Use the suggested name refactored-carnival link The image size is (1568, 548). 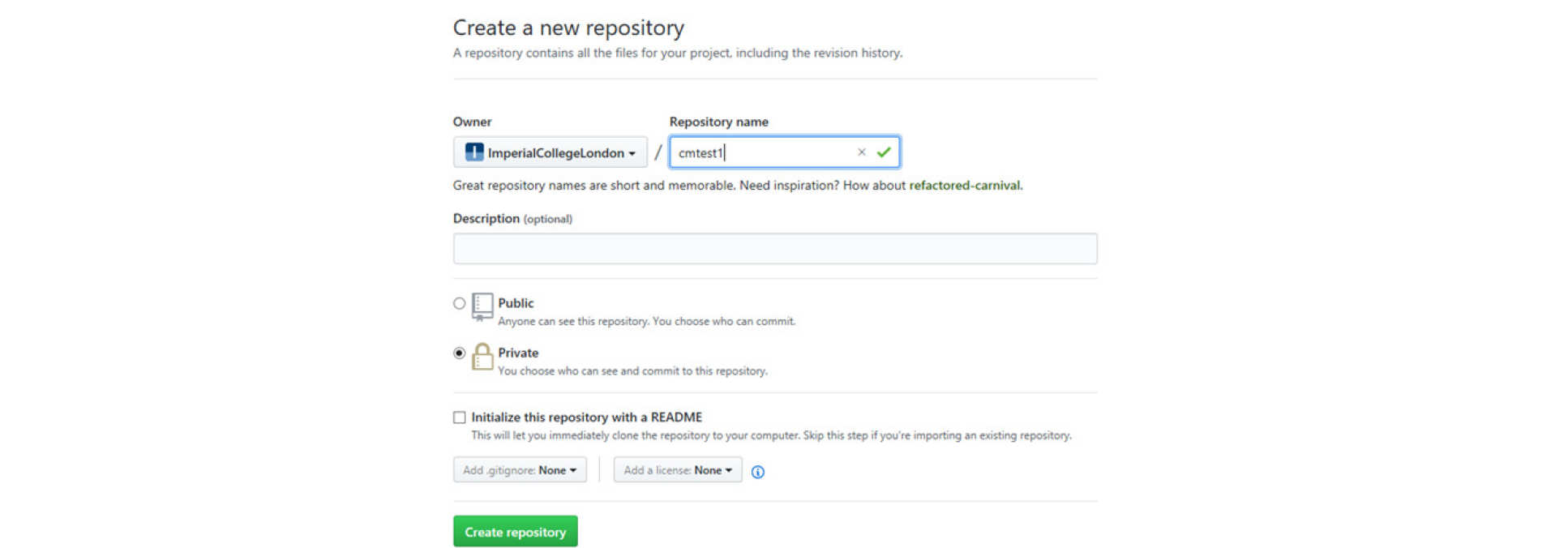(x=964, y=186)
